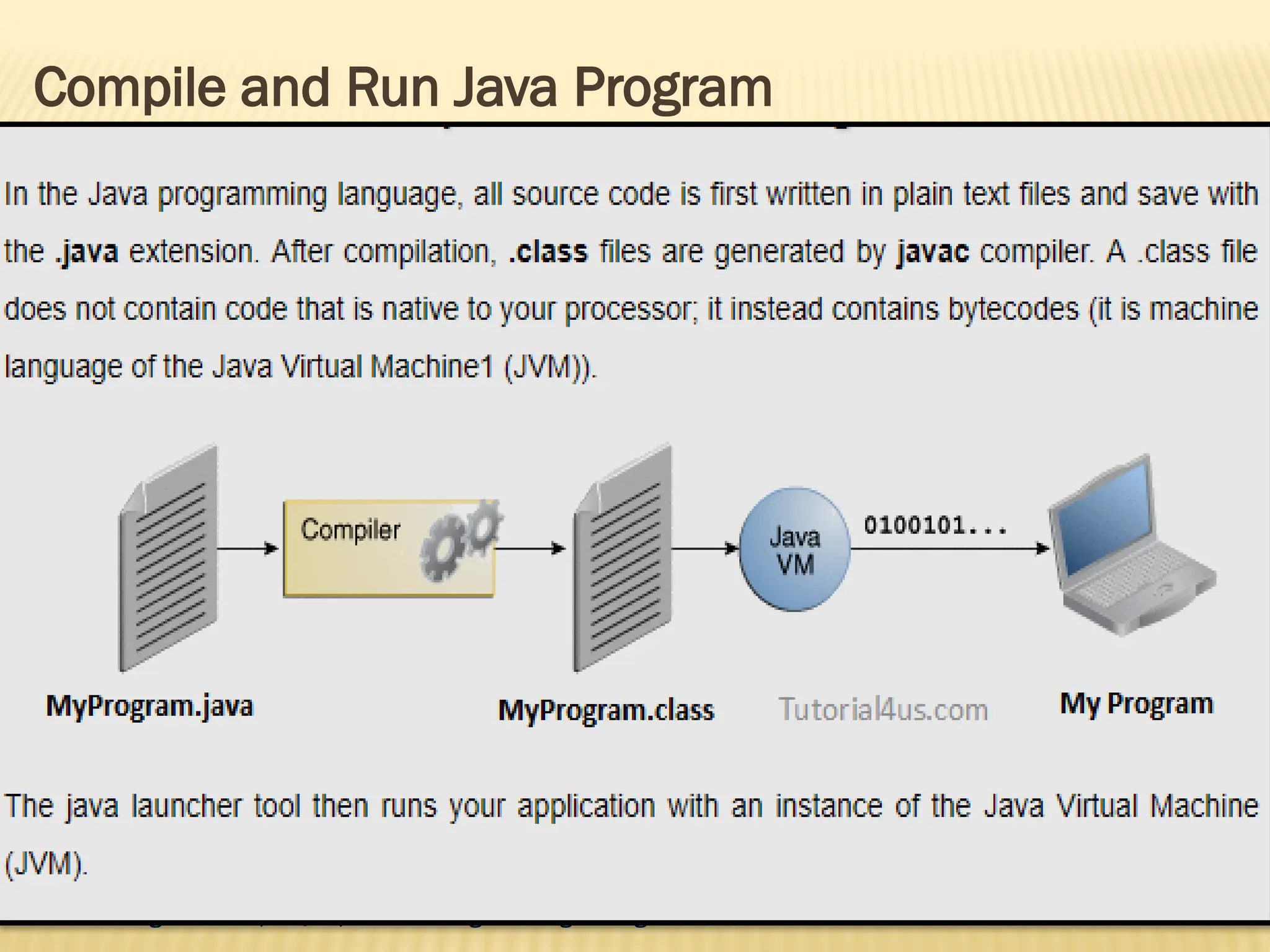This screenshot has height=952, width=1270.
Task: Click 'The java launcher tool' sentence start
Action: (x=154, y=807)
